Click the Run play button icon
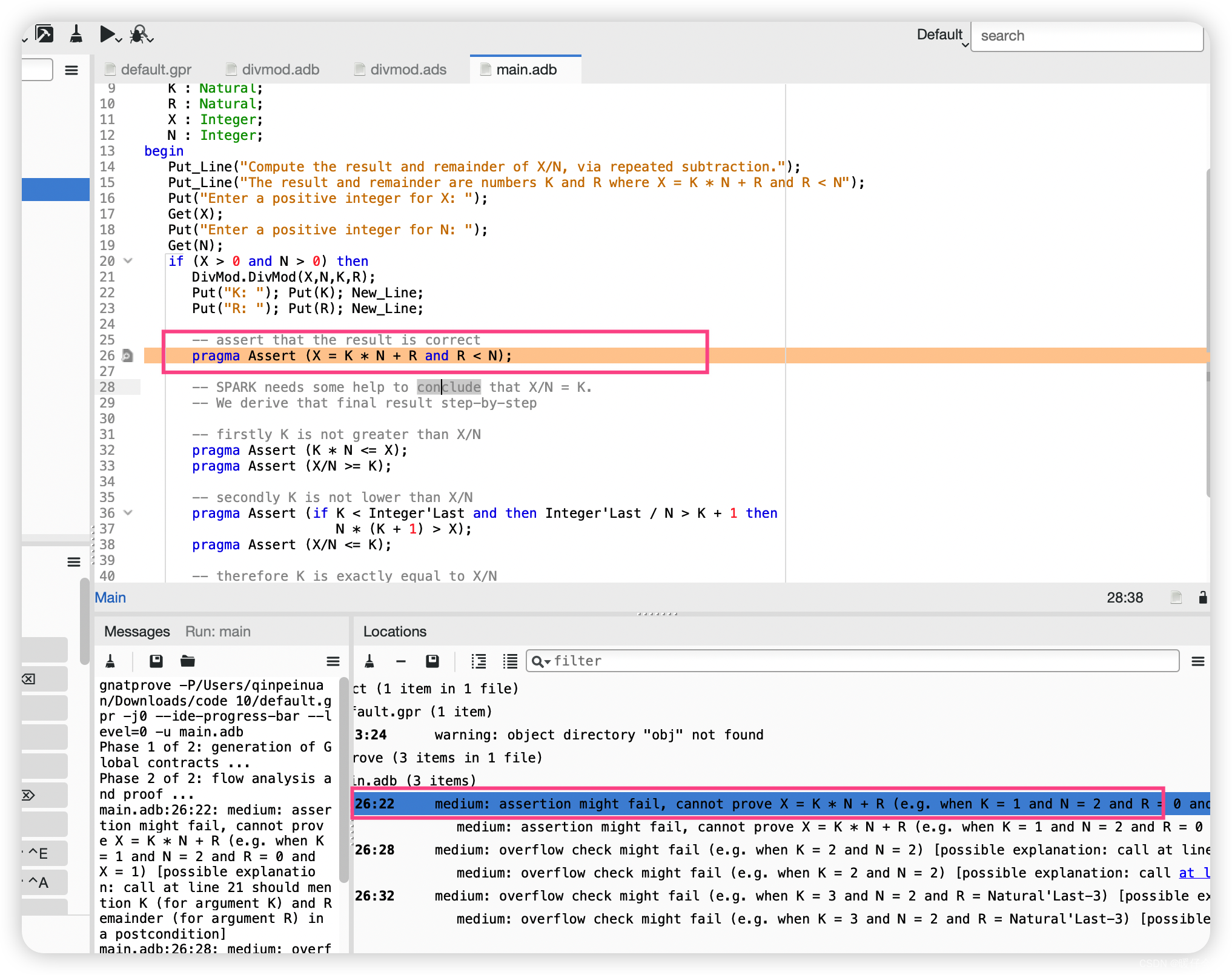Viewport: 1232px width, 975px height. point(108,35)
